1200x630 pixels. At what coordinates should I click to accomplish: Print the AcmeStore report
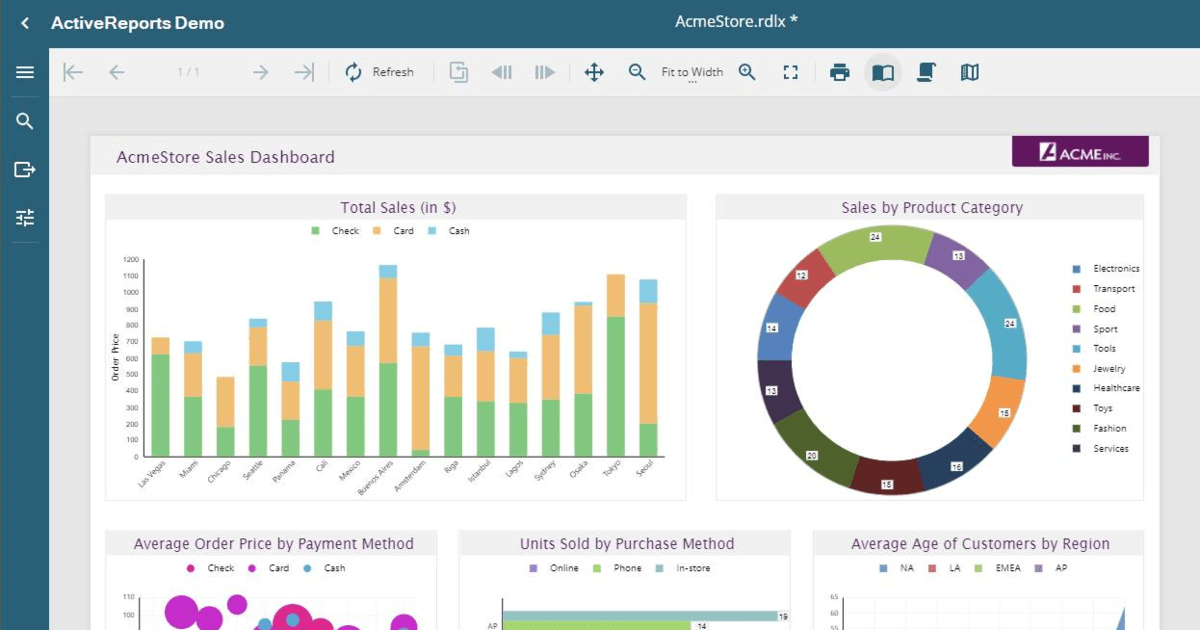[x=839, y=72]
